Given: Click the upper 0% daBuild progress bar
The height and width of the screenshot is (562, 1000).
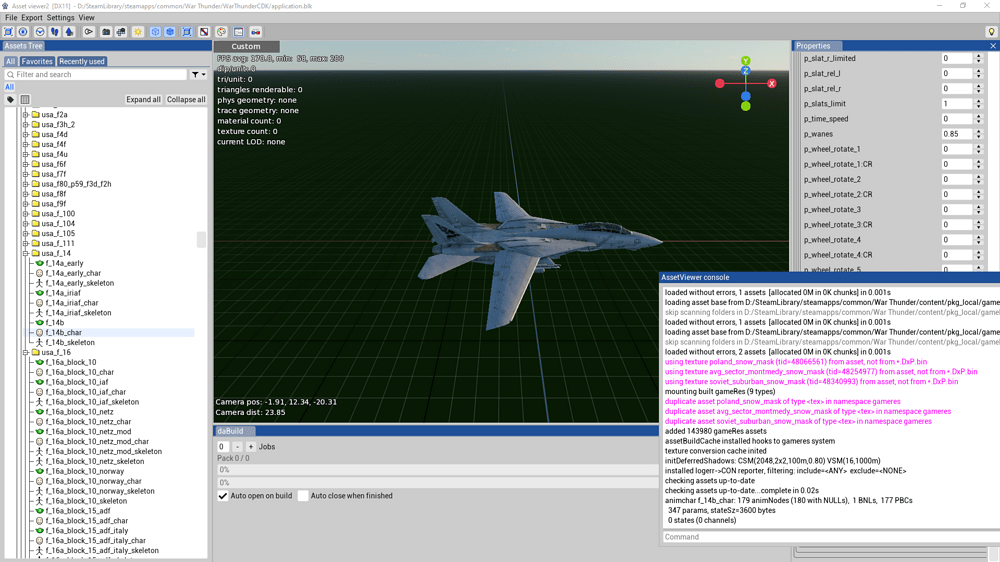Looking at the screenshot, I should 437,470.
